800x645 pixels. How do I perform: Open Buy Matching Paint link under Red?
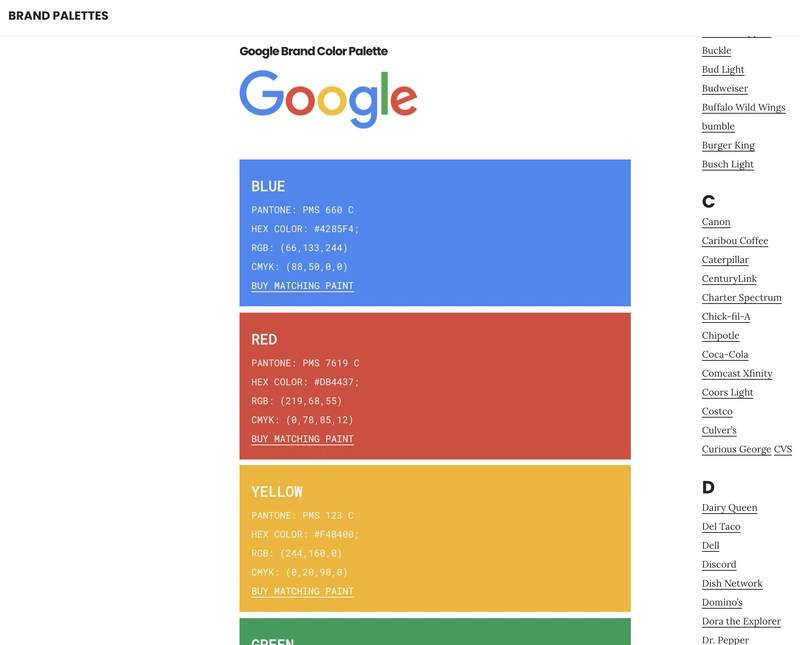302,439
